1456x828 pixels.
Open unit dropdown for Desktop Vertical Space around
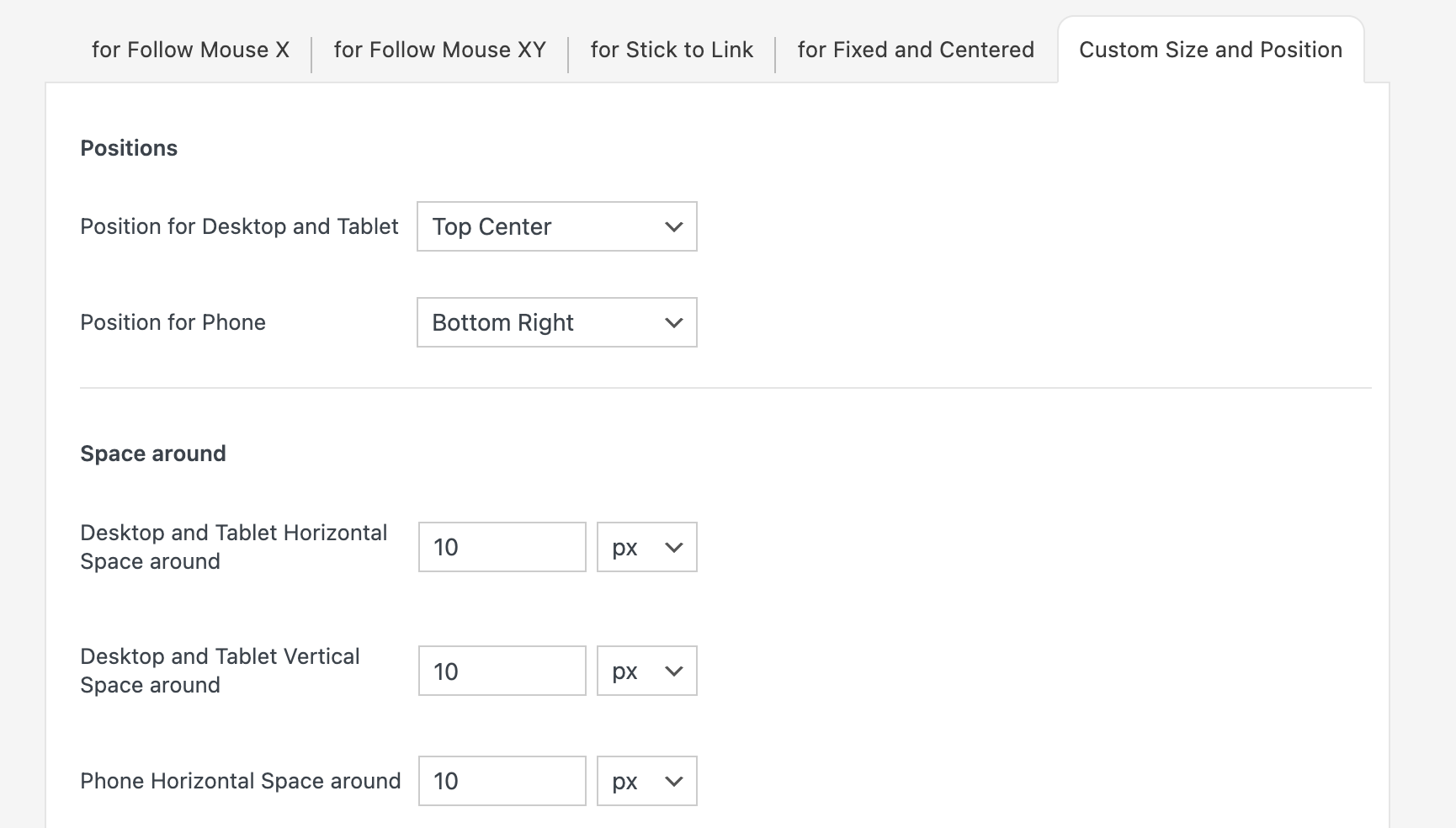click(646, 671)
